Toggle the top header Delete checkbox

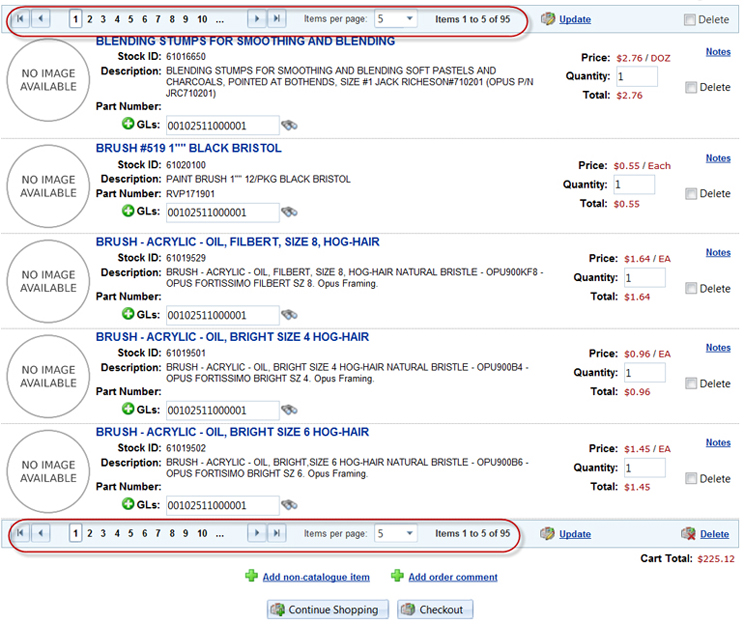[690, 19]
